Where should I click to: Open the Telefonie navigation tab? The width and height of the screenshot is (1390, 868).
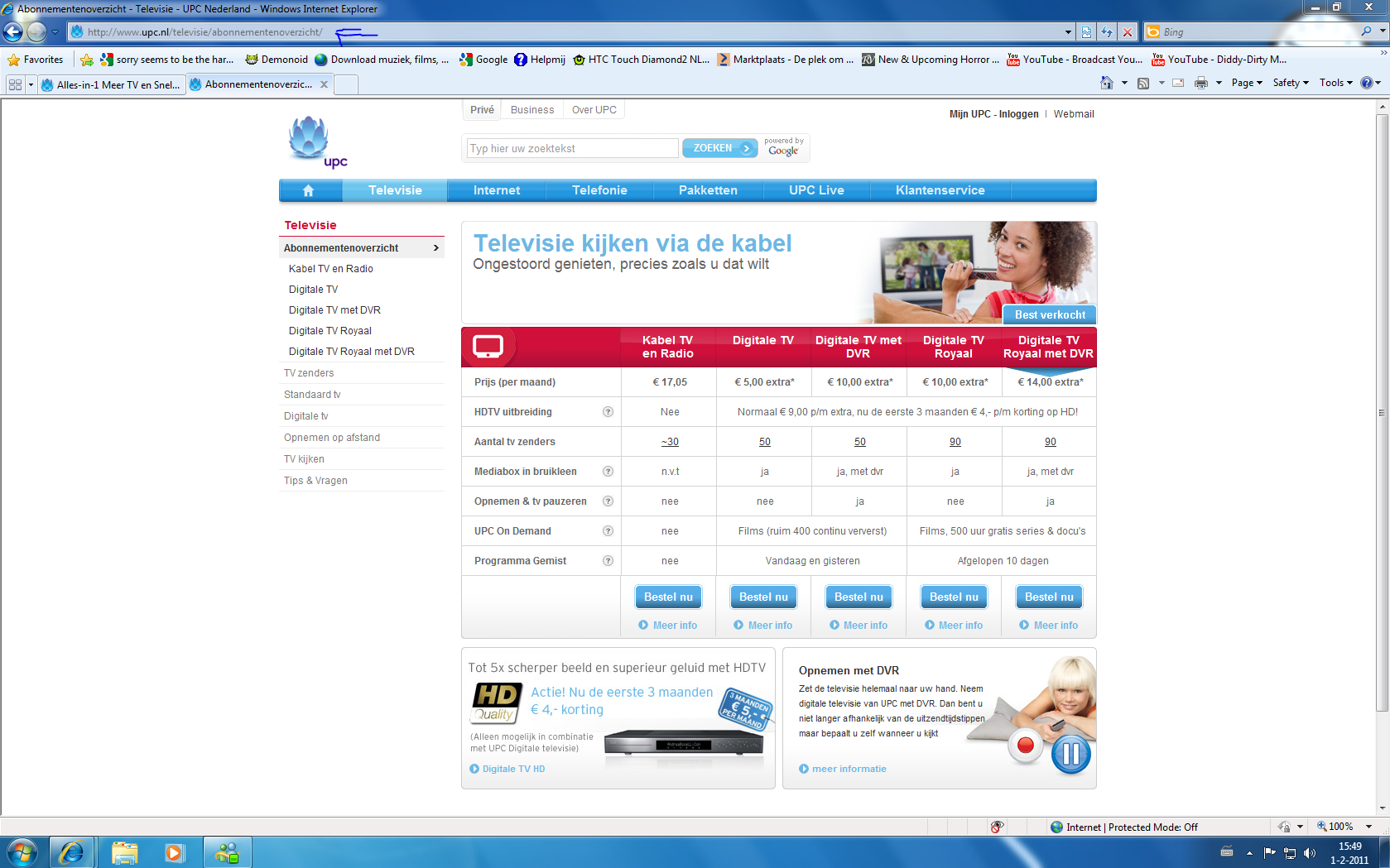[599, 190]
